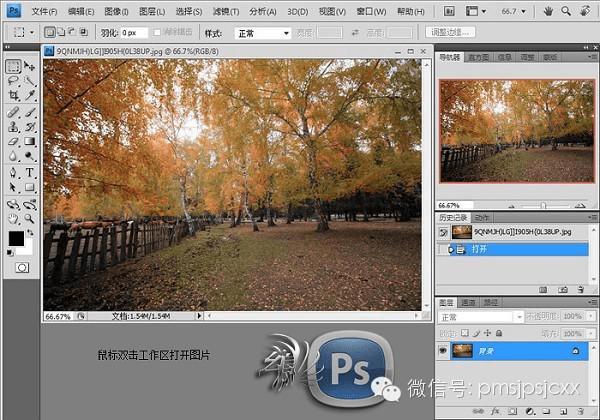Toggle lock transparent pixels in Layers panel
The height and width of the screenshot is (420, 600).
coord(465,333)
